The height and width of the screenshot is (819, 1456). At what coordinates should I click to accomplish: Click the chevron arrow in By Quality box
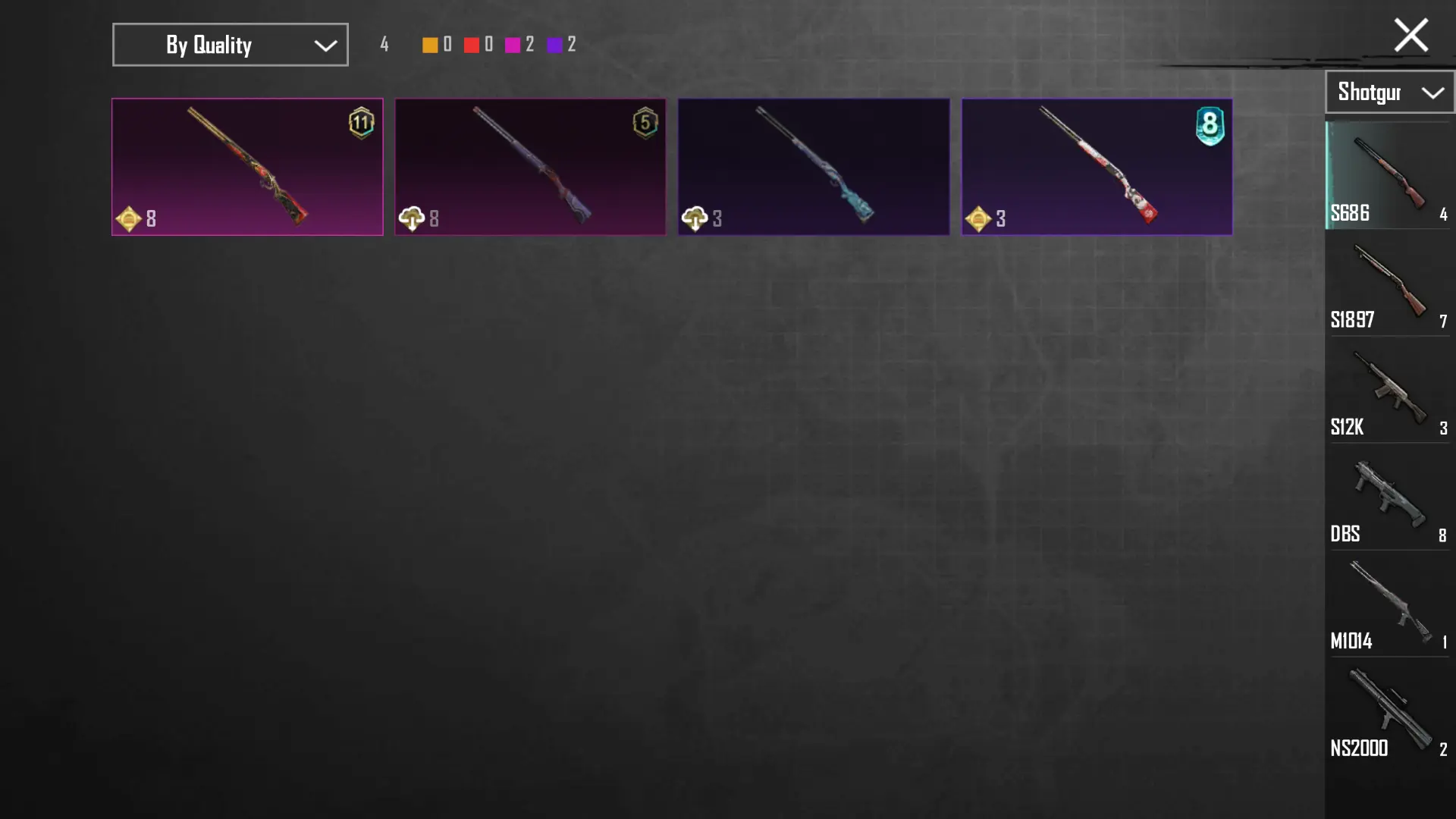click(x=325, y=45)
